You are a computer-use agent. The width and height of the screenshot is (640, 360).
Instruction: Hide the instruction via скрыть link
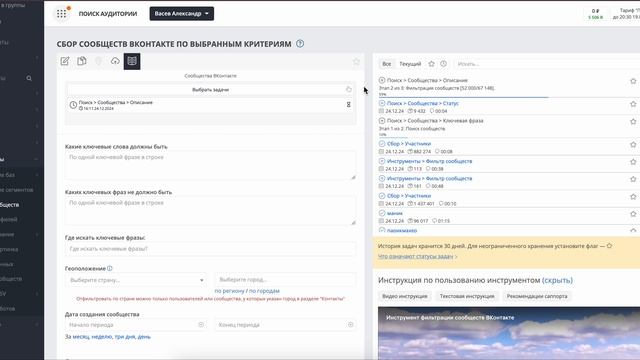[x=557, y=280]
